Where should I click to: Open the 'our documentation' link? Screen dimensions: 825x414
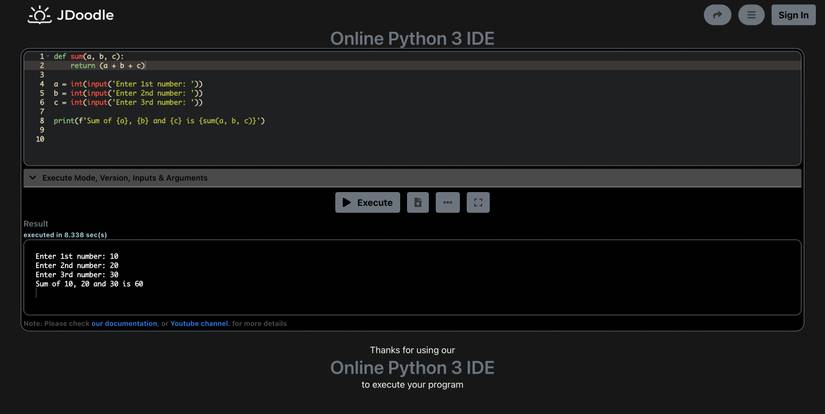[x=124, y=324]
